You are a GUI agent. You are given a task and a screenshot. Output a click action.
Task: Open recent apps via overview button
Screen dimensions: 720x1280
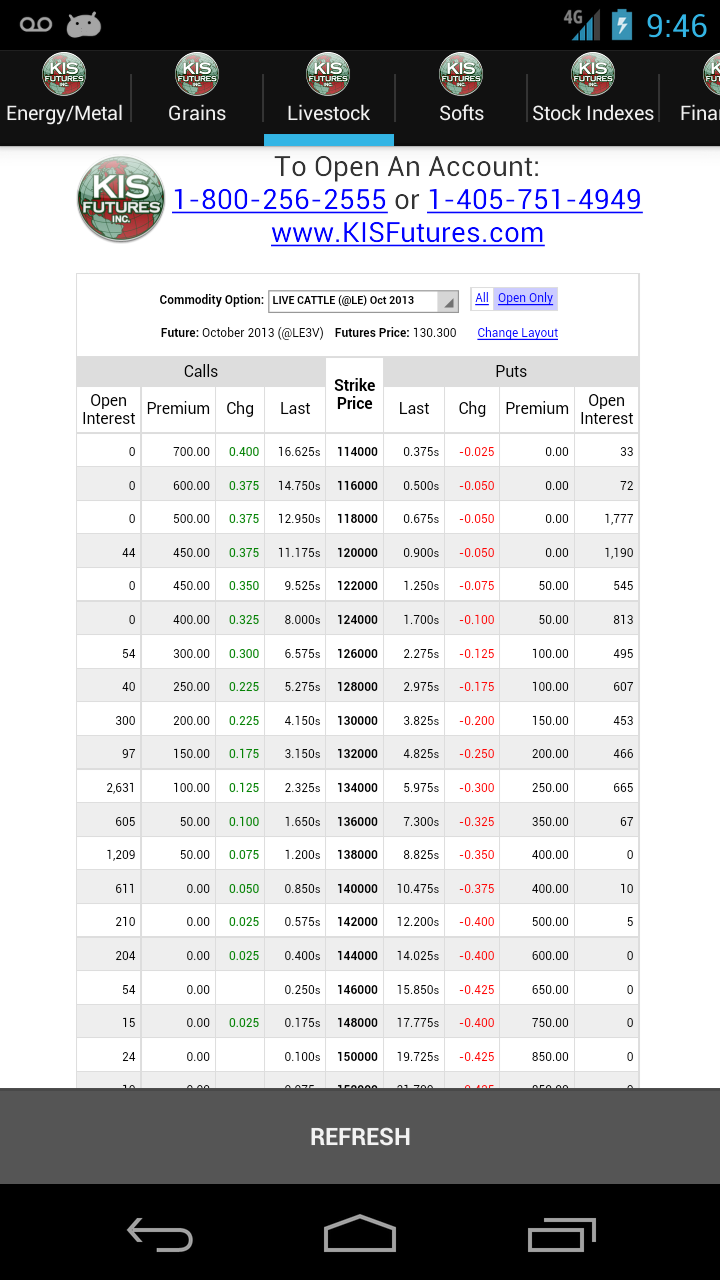coord(561,1234)
